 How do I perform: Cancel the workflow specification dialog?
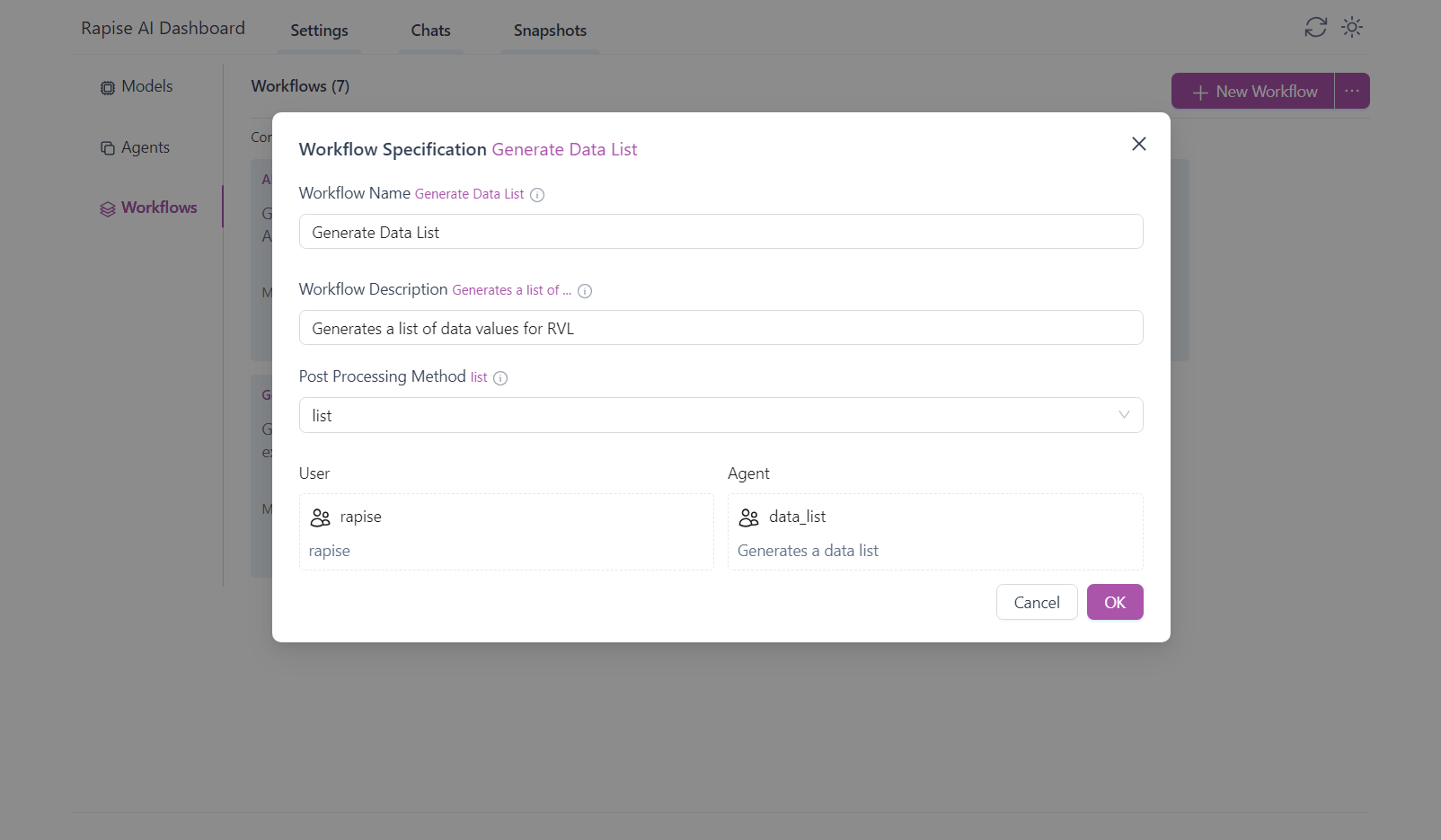(1036, 602)
